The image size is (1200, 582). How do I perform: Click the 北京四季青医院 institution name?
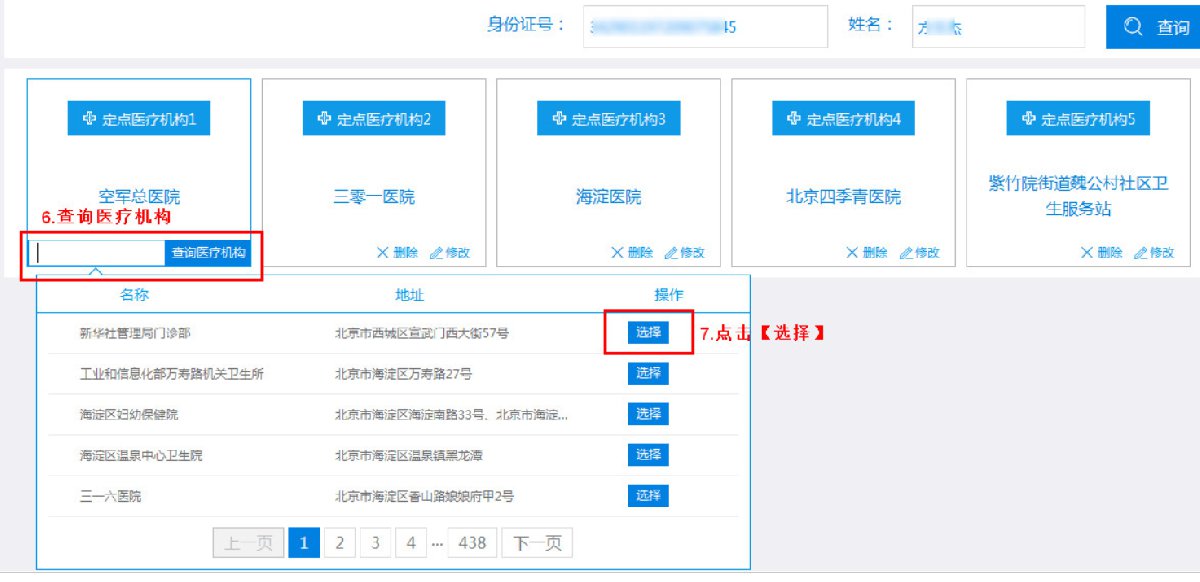(x=843, y=197)
